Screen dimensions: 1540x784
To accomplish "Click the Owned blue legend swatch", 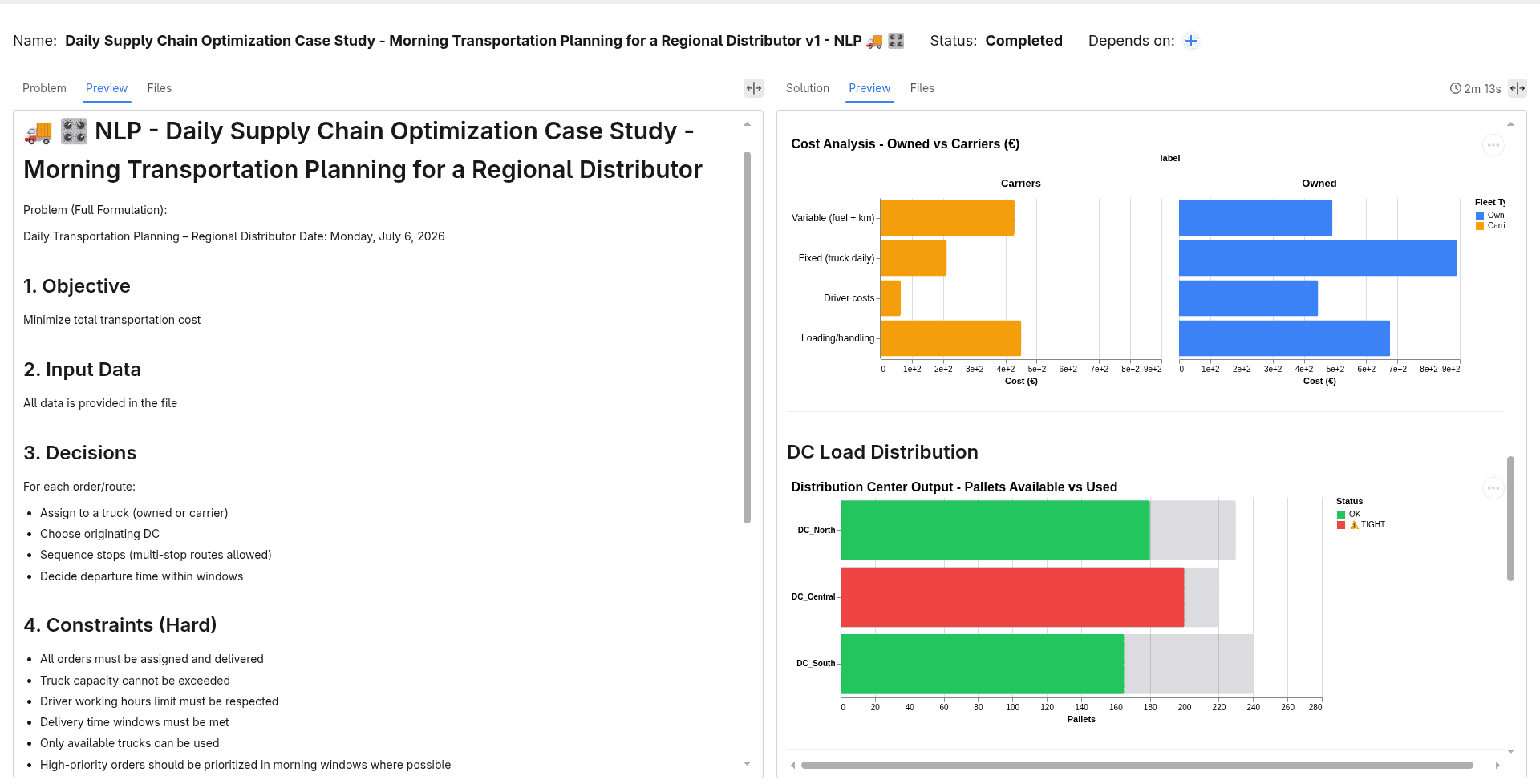I will click(1480, 216).
